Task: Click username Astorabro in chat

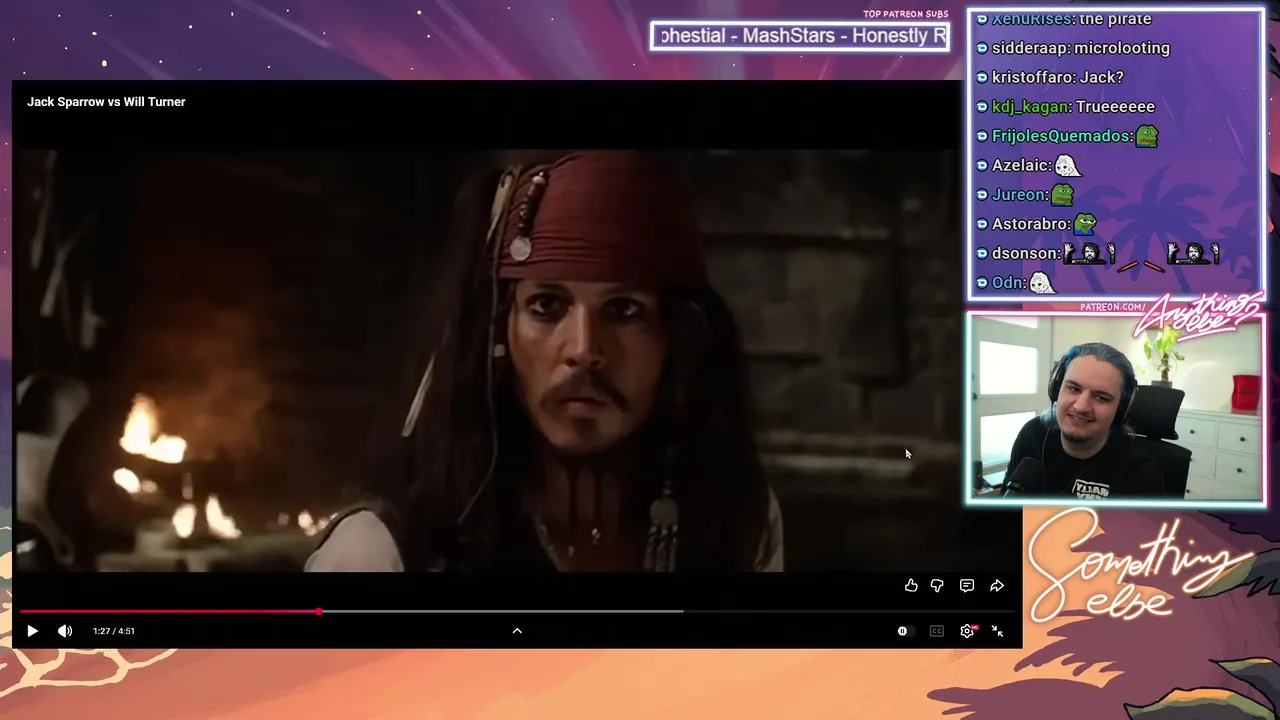Action: click(x=1029, y=224)
